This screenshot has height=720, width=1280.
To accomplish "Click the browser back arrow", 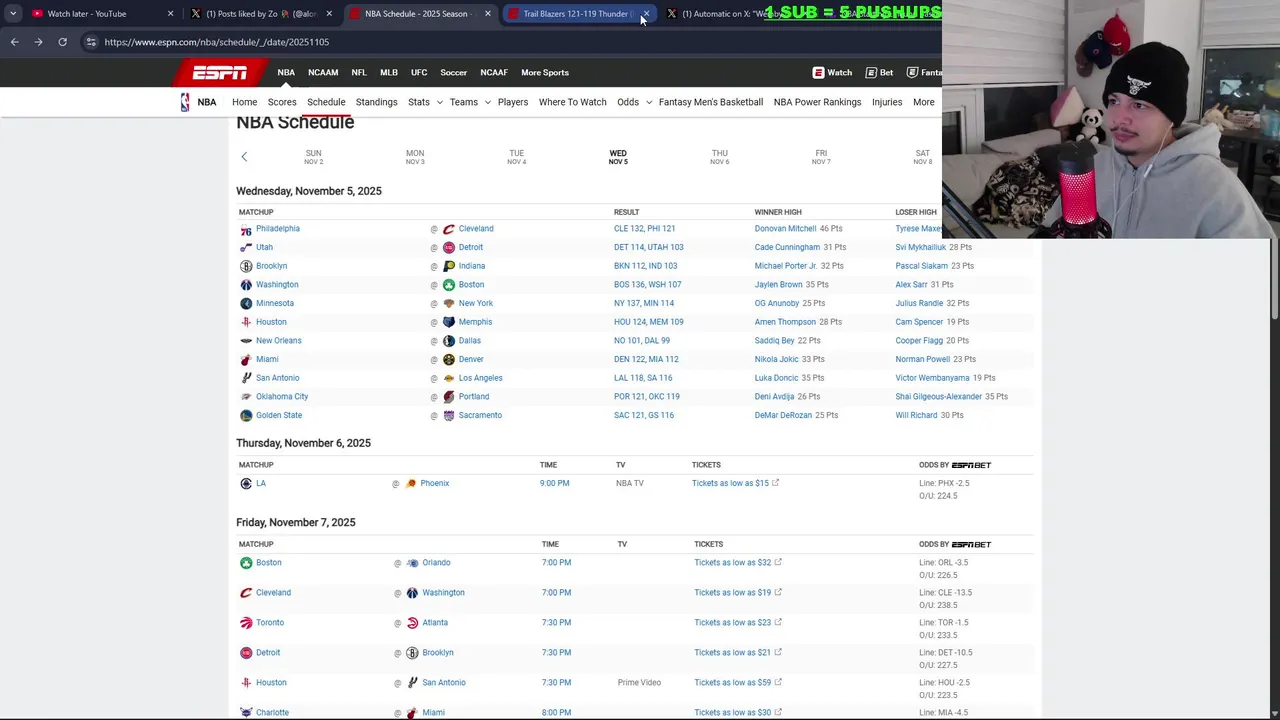I will pos(14,42).
